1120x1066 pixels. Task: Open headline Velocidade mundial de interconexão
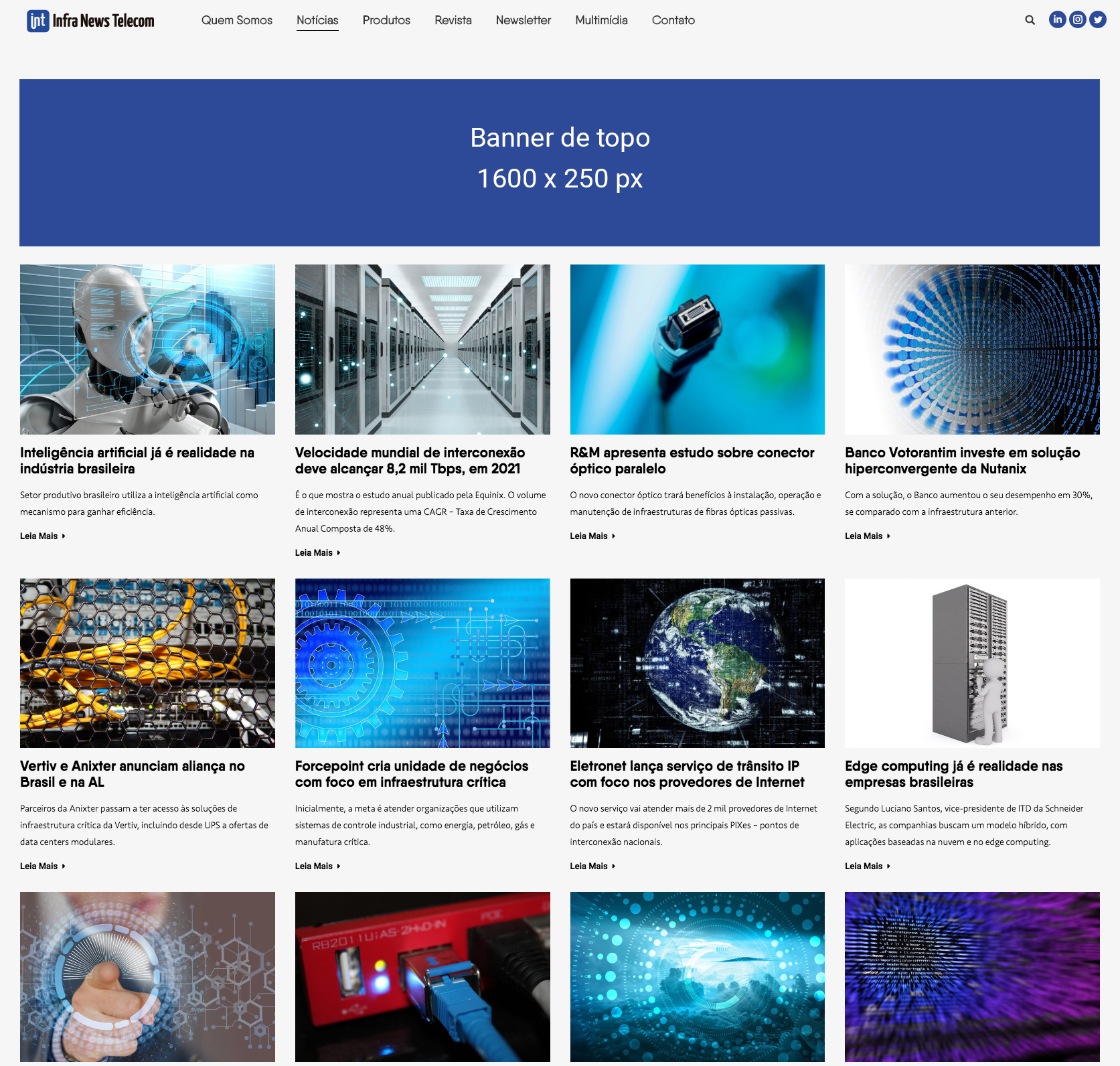tap(410, 461)
